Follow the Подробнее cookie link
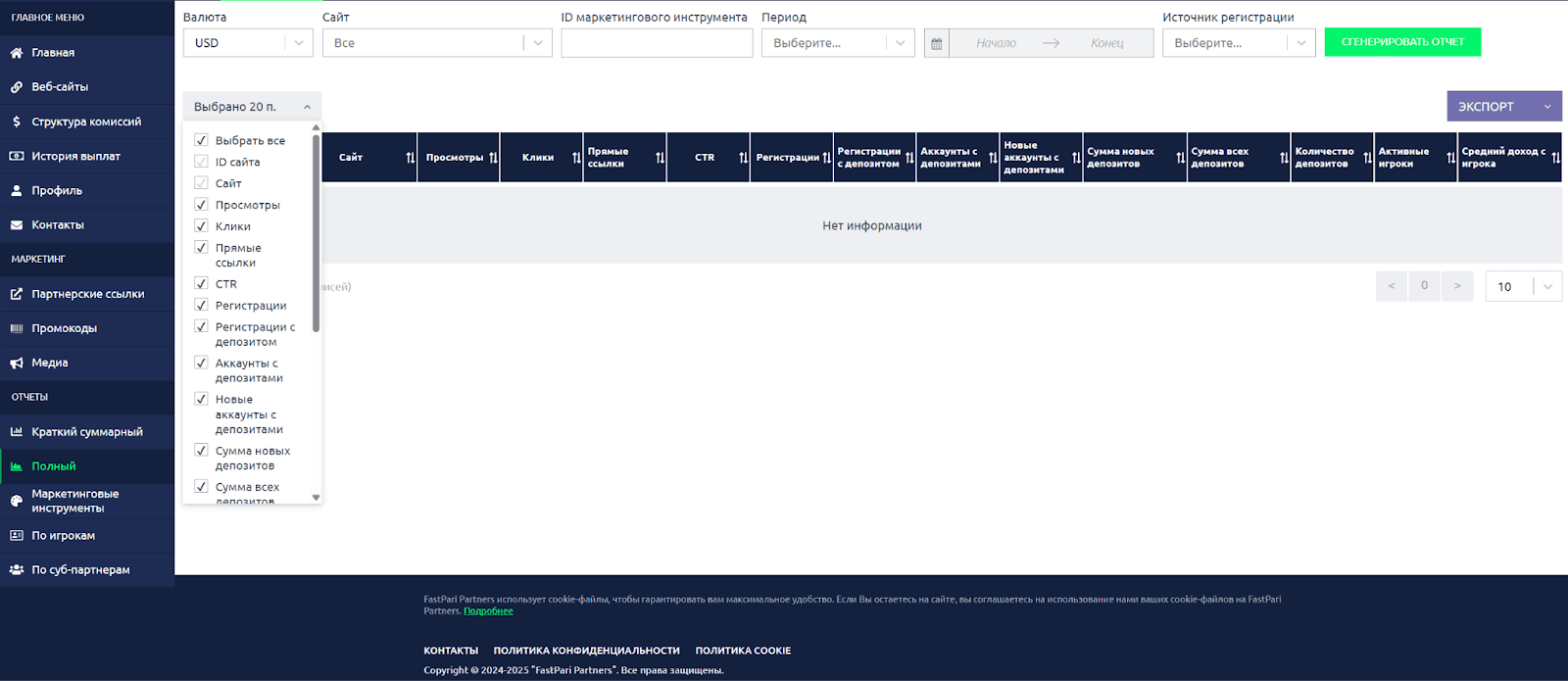 488,611
